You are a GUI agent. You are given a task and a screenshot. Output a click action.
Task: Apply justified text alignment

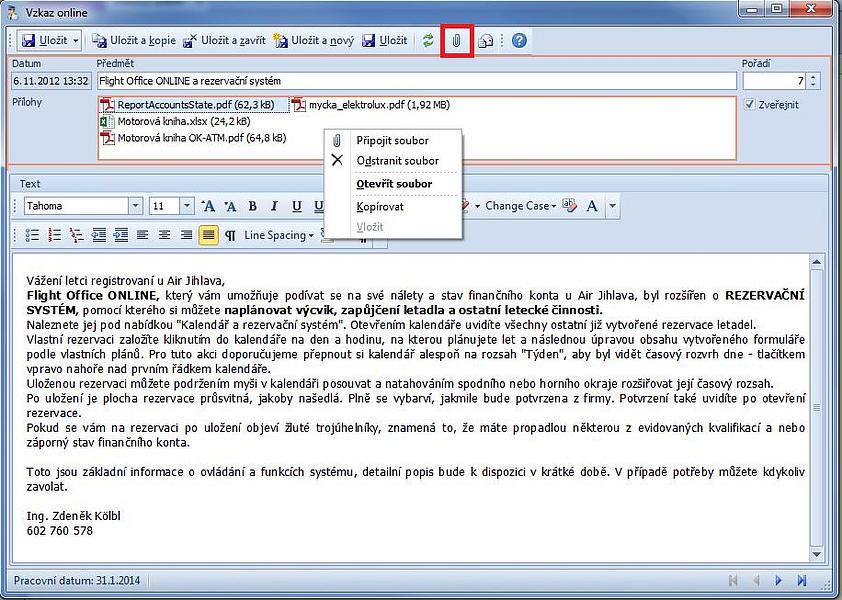coord(208,235)
